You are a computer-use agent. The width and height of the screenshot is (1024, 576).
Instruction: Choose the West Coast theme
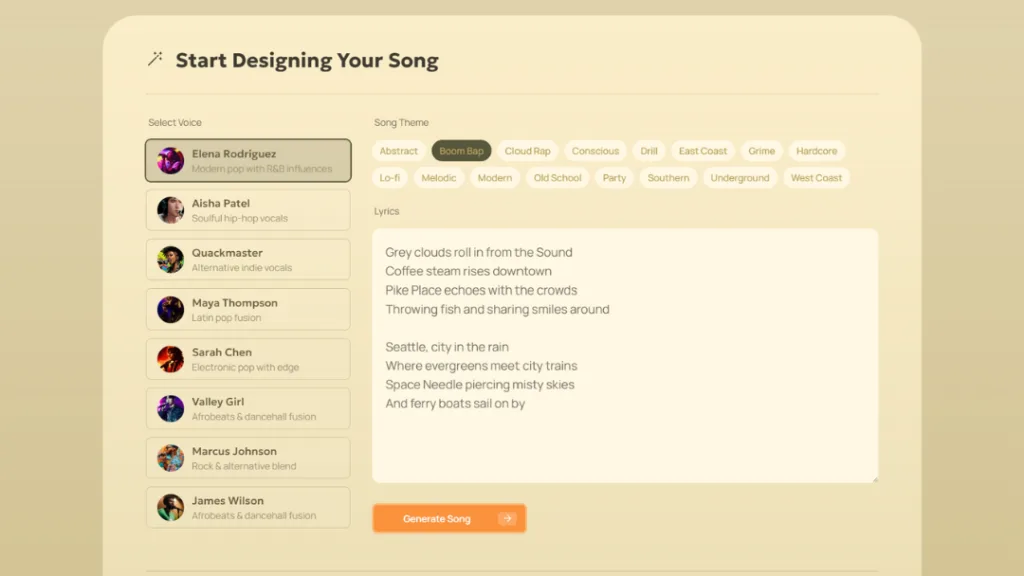[816, 178]
